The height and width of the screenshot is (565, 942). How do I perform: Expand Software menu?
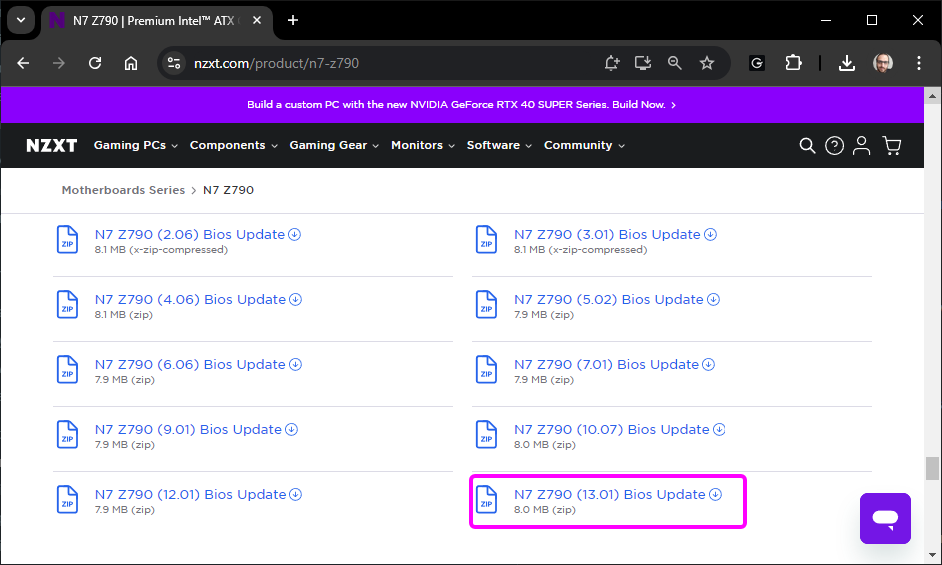(499, 145)
